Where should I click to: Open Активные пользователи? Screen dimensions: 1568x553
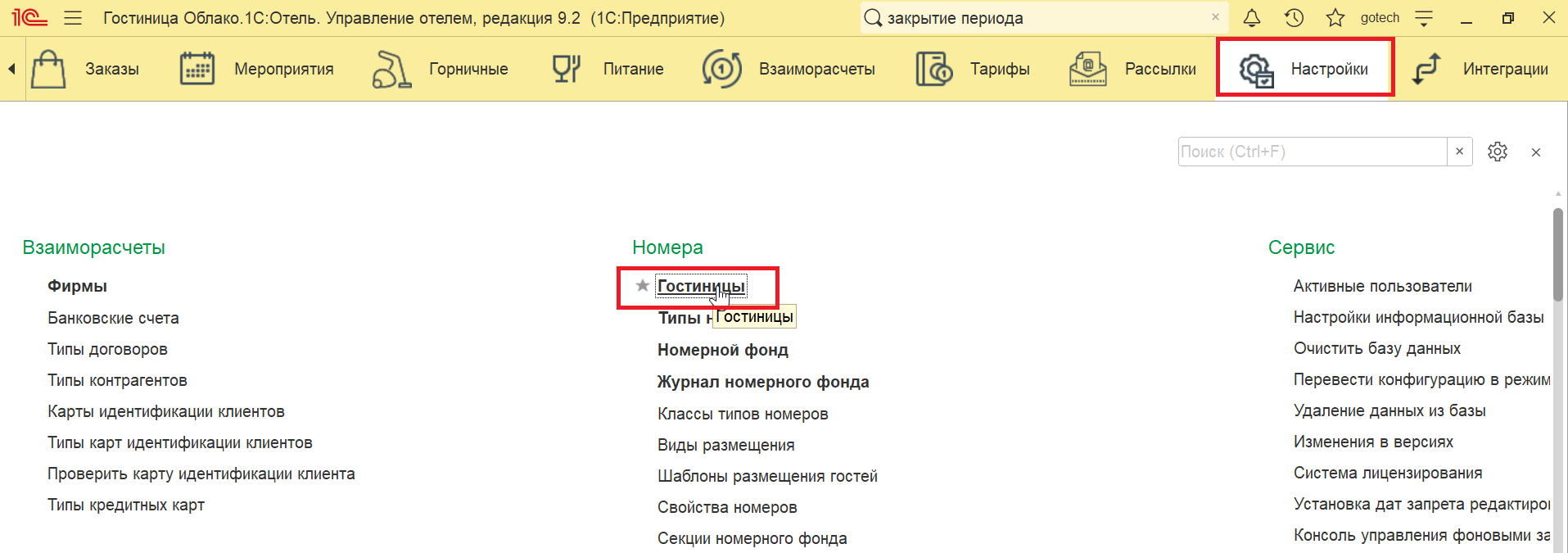pyautogui.click(x=1383, y=286)
